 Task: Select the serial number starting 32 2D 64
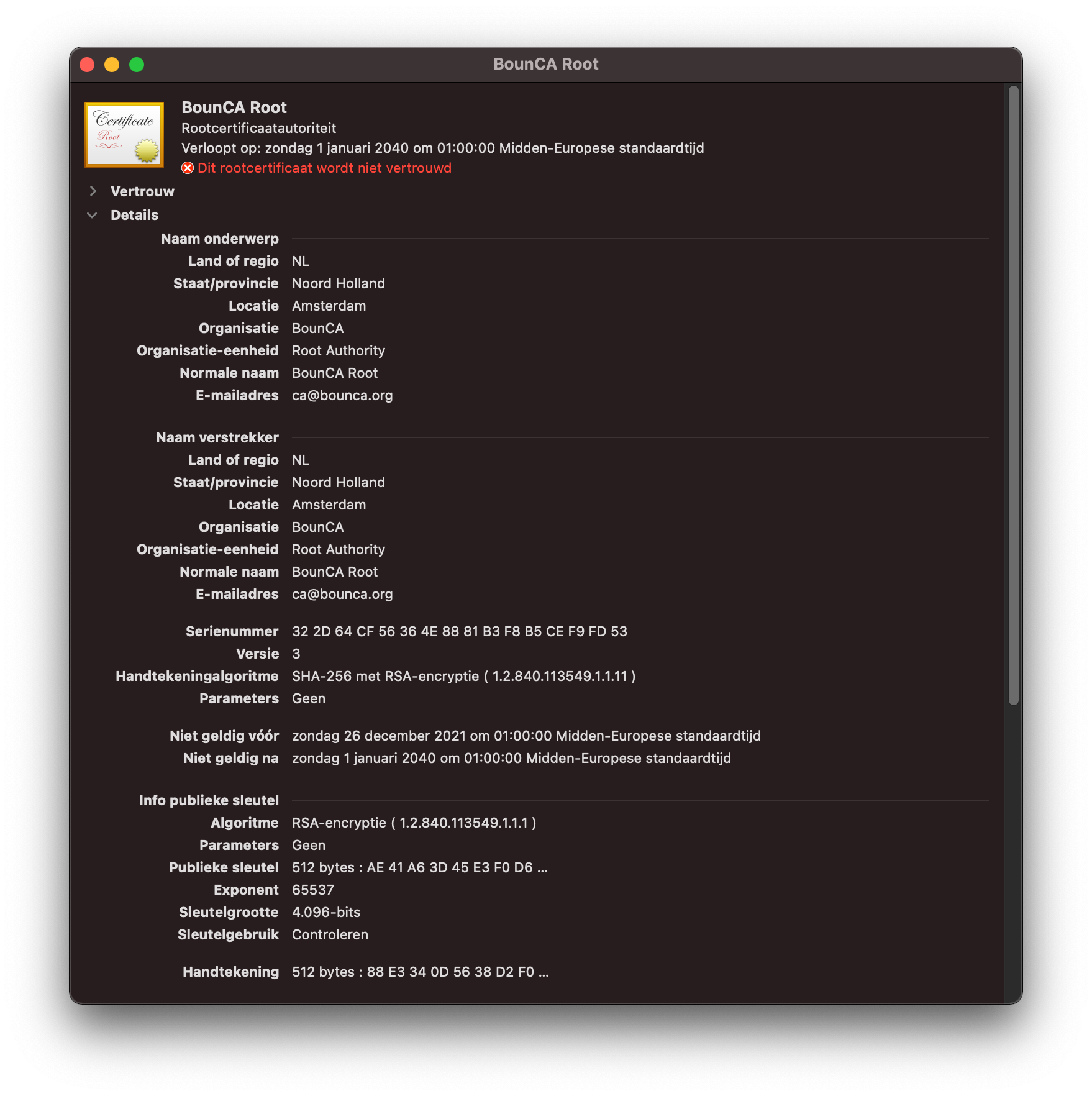(460, 631)
